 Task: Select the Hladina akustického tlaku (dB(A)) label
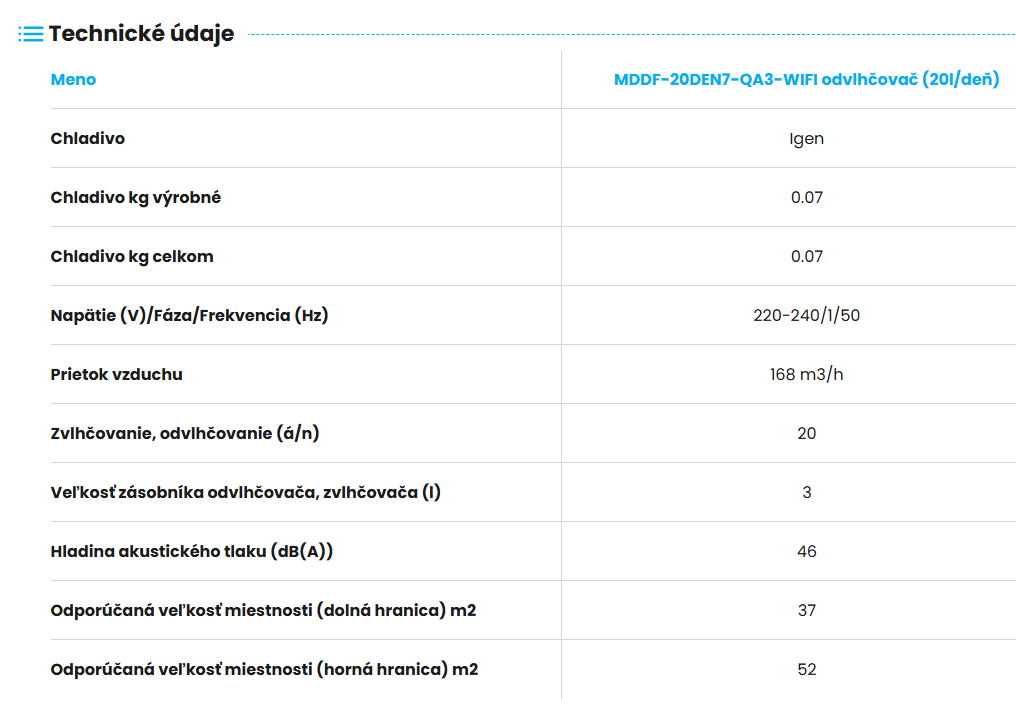click(192, 552)
